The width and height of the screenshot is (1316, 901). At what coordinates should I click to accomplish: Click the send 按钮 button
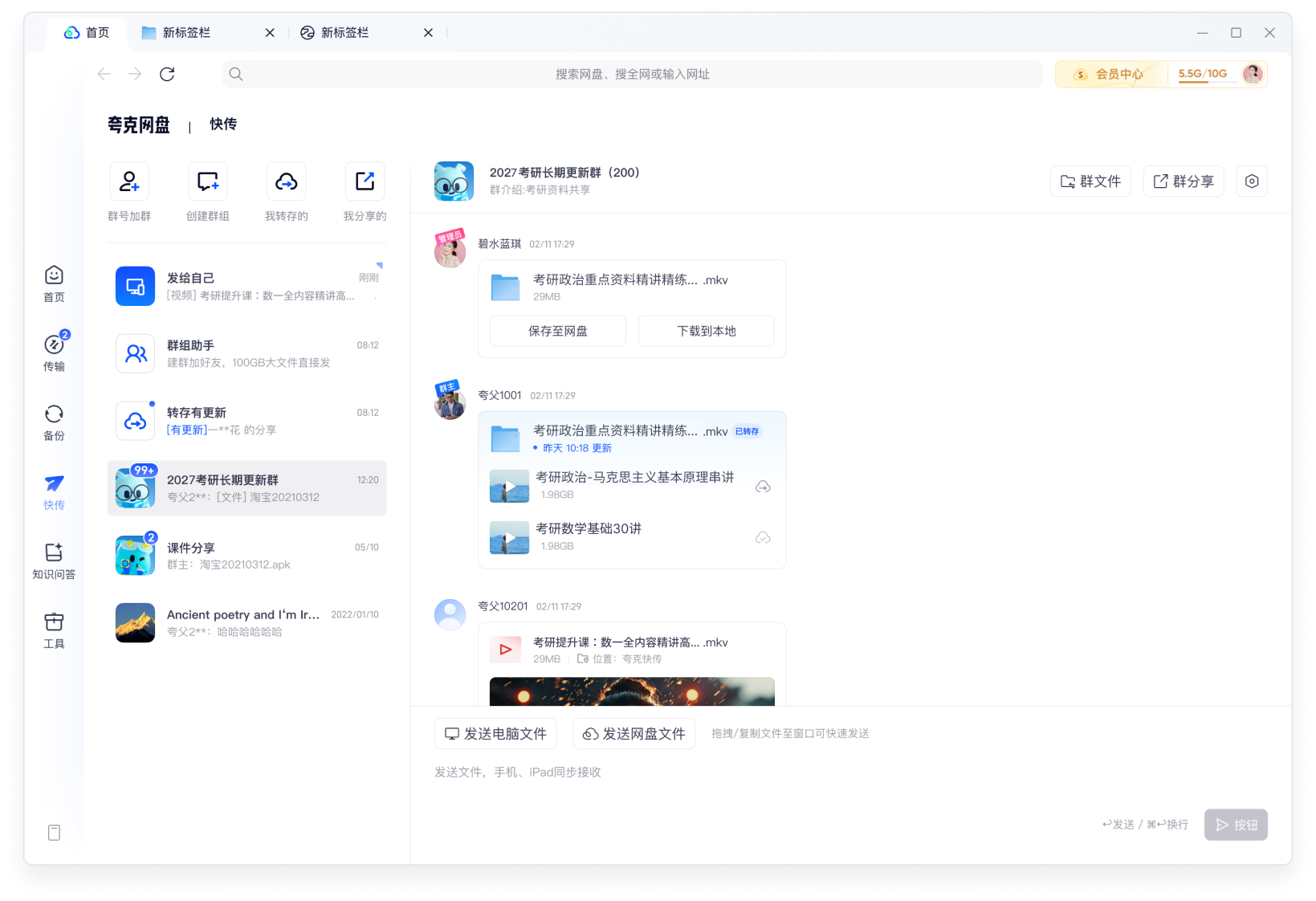[x=1236, y=825]
